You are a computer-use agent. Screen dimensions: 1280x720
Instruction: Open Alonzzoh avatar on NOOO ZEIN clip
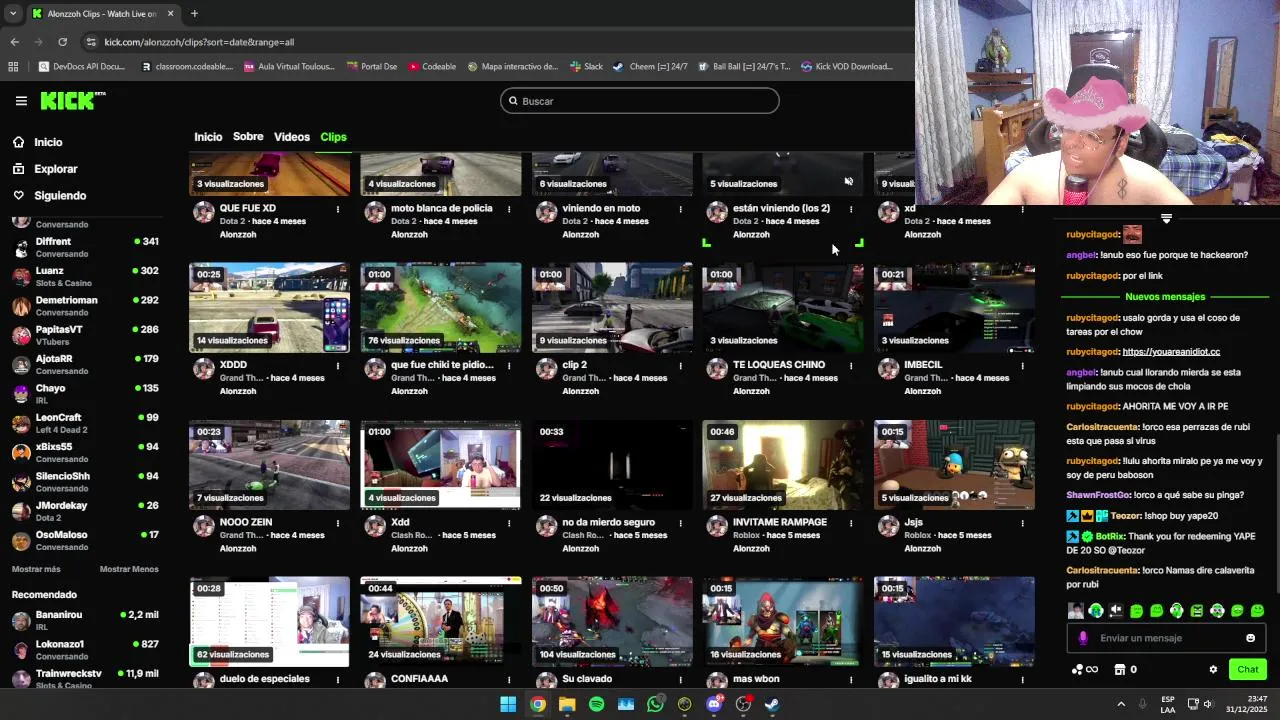point(203,526)
